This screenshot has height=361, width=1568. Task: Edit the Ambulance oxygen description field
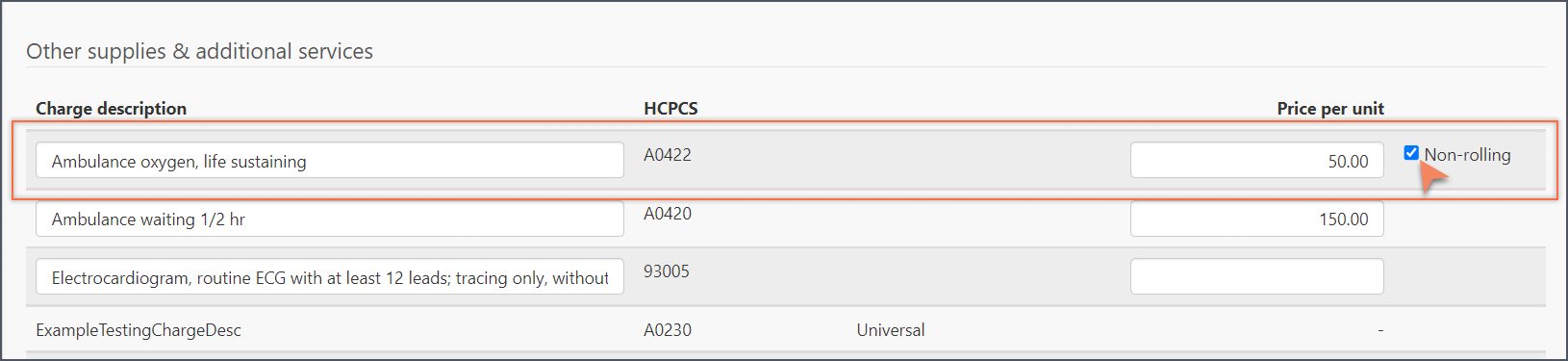tap(330, 161)
